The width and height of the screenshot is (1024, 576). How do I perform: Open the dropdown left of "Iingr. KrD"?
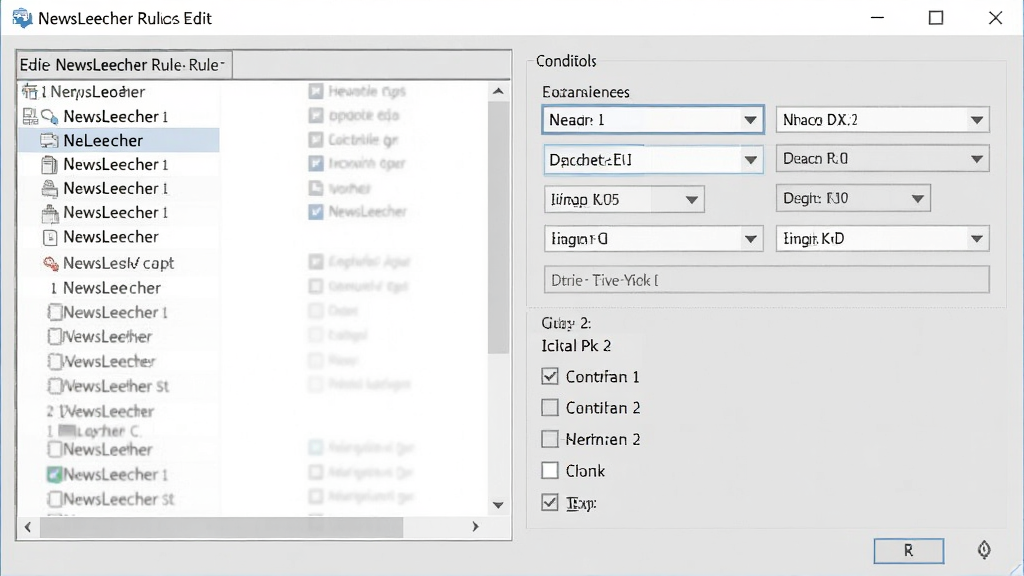(653, 239)
